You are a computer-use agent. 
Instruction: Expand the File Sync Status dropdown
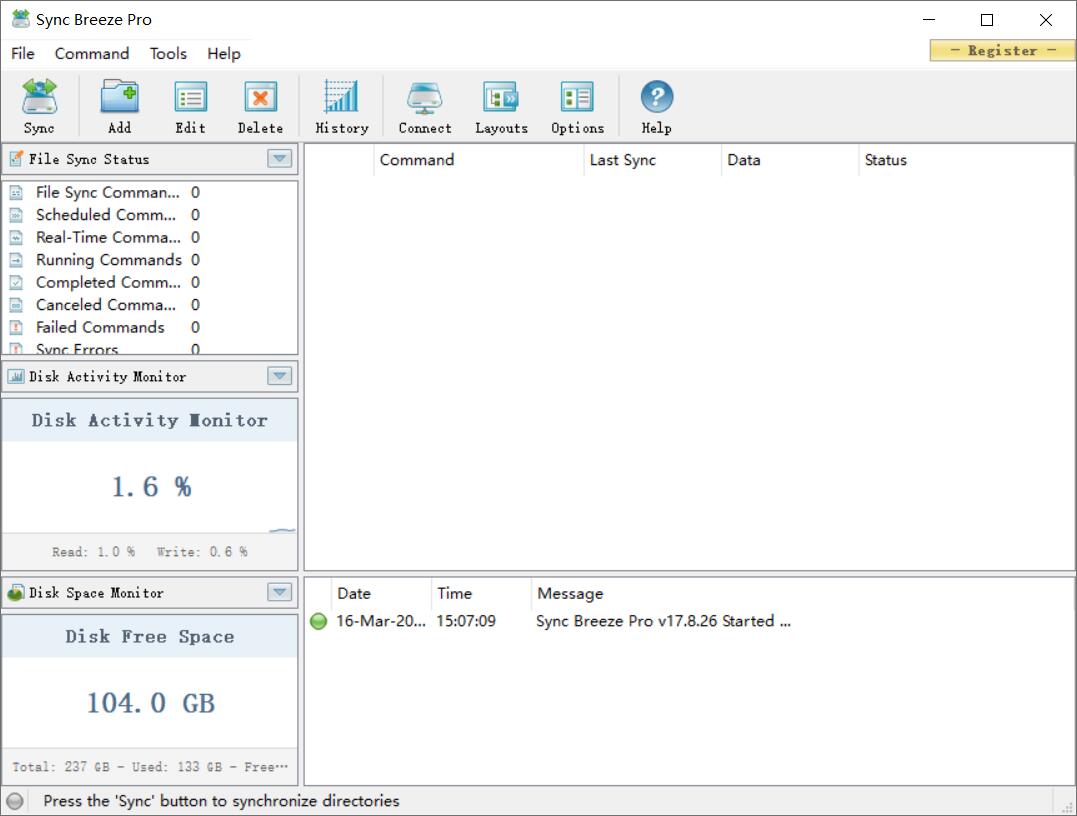tap(280, 159)
